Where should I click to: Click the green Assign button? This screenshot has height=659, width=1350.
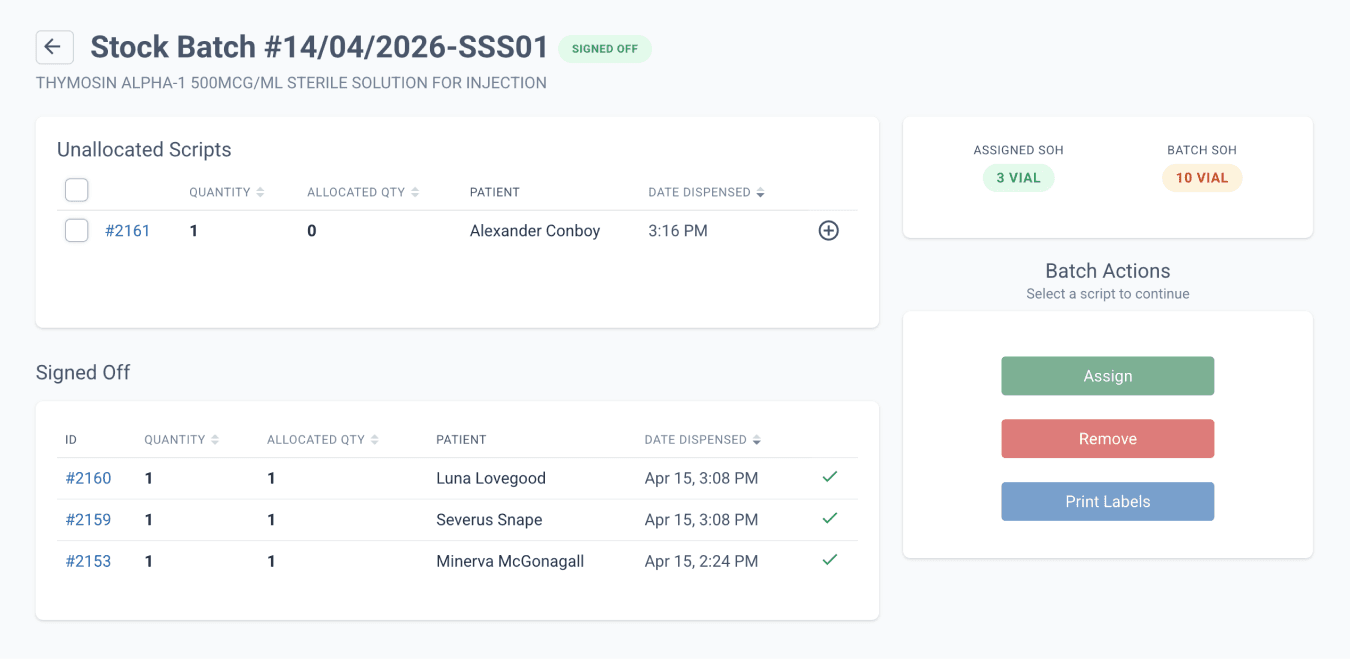point(1108,376)
